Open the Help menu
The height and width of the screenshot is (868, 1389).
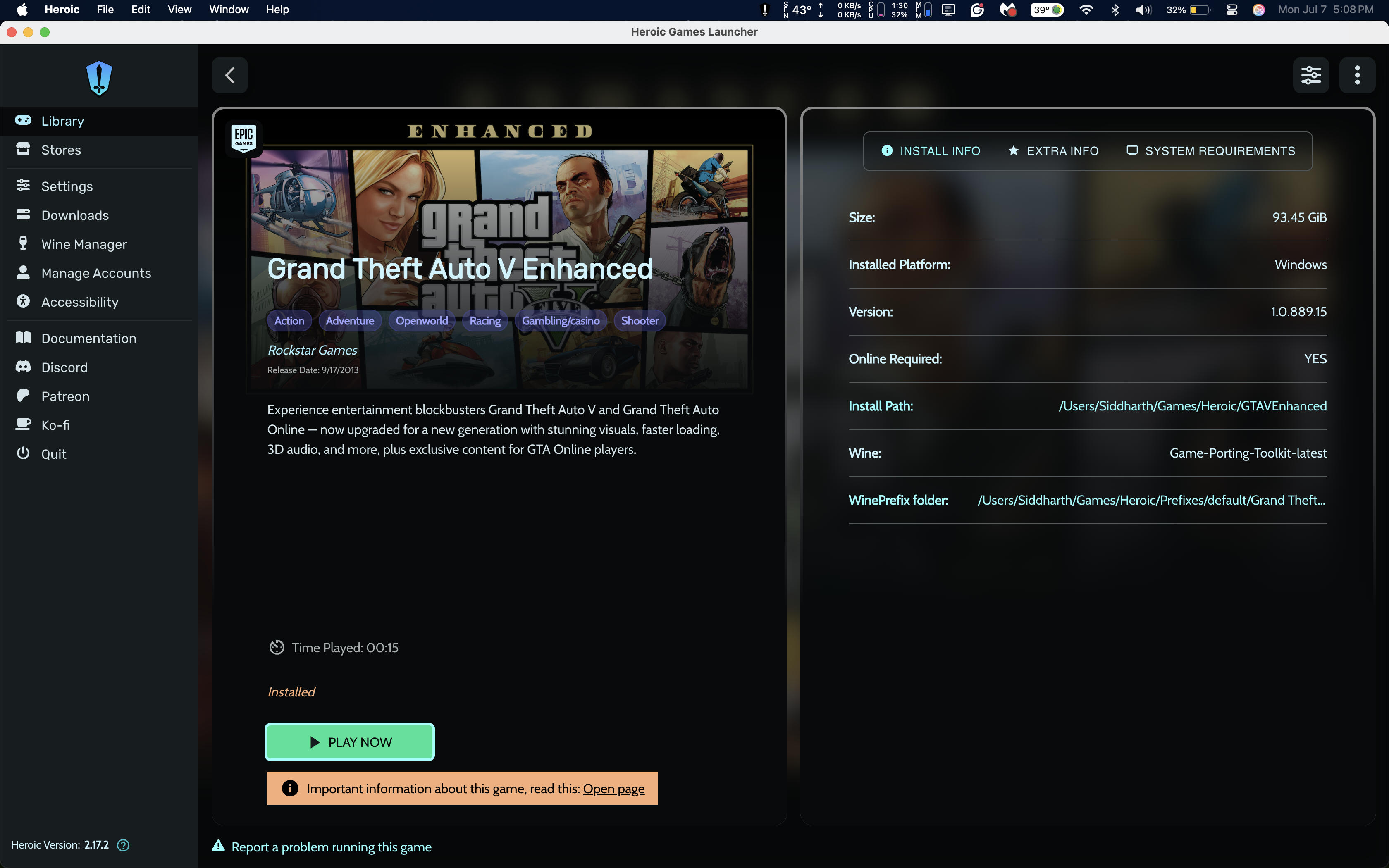277,10
